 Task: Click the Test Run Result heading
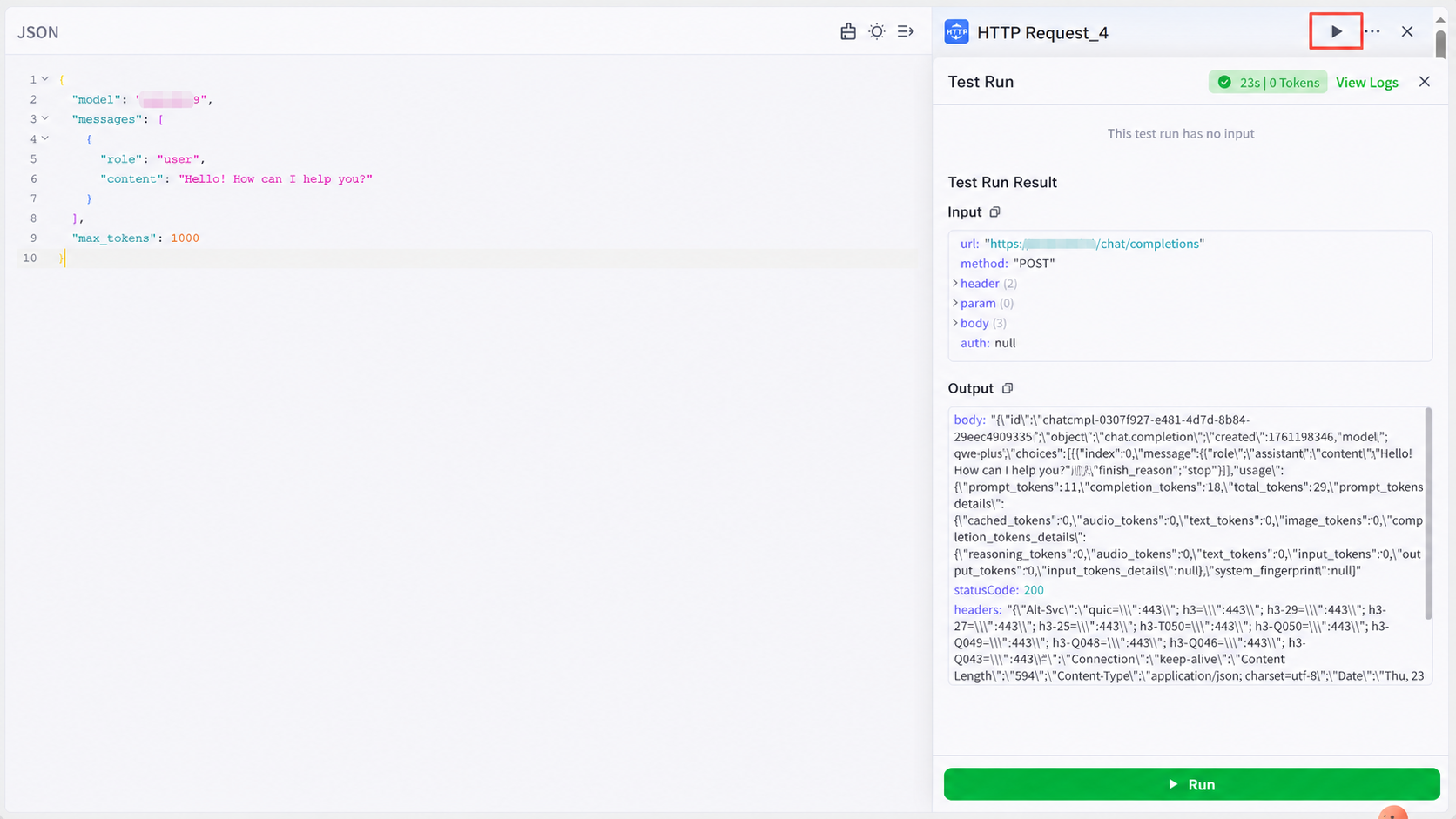click(1002, 183)
